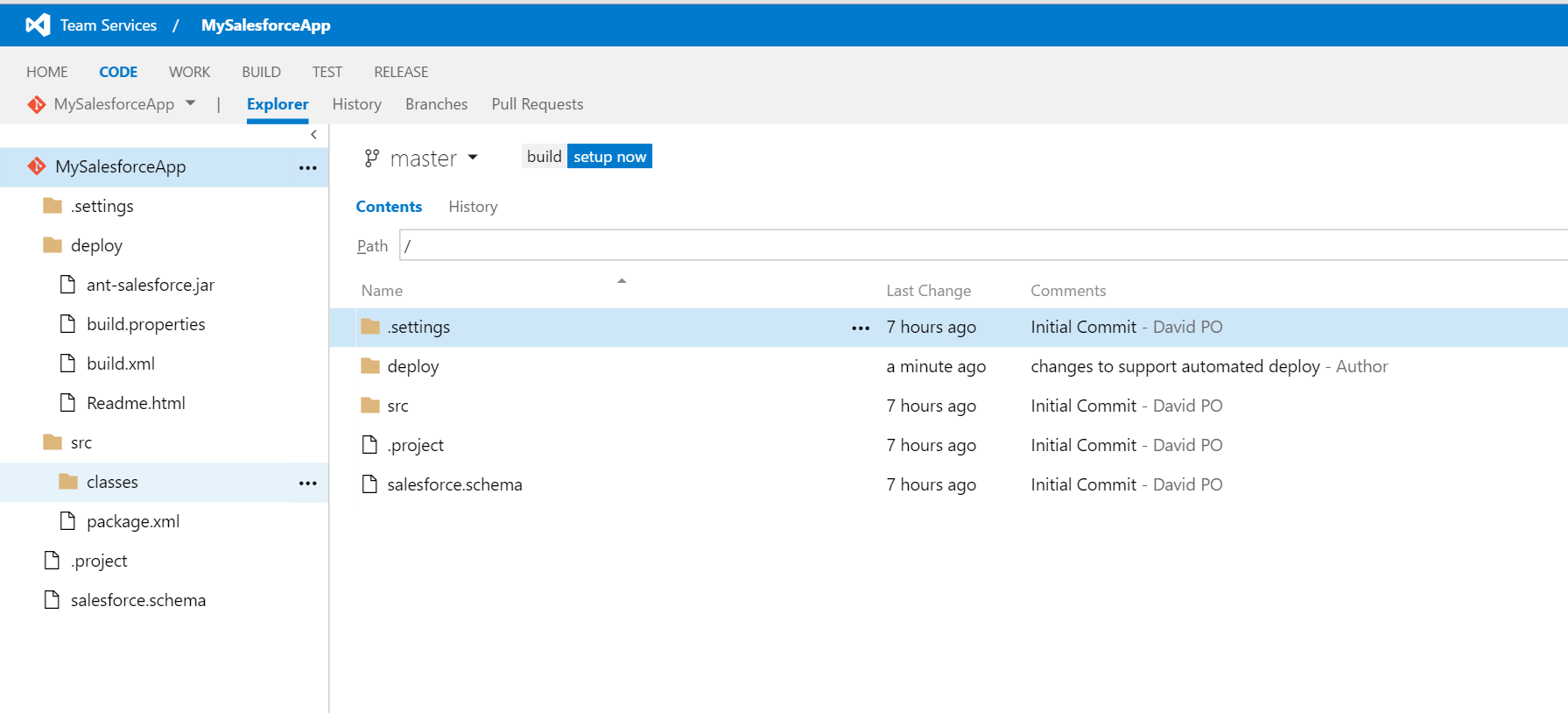Screen dimensions: 1568x713
Task: Select Readme.html in the tree
Action: [x=136, y=403]
